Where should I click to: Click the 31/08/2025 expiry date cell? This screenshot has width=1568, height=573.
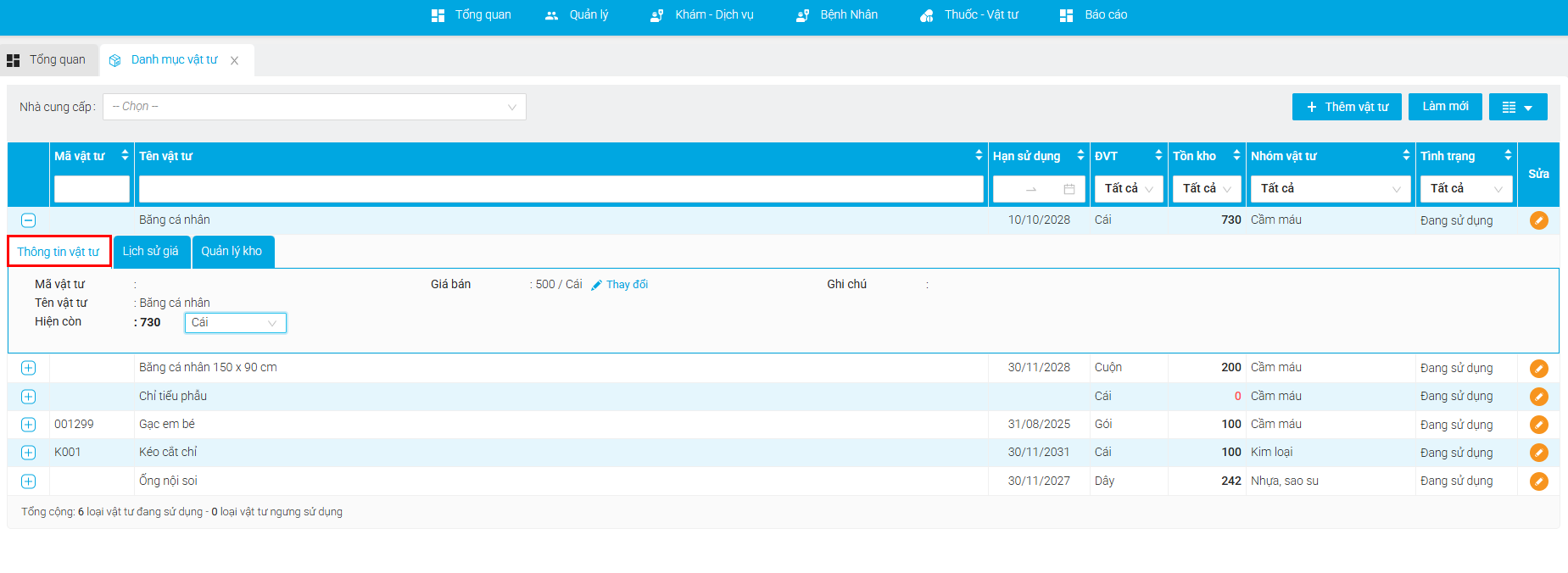tap(1039, 425)
